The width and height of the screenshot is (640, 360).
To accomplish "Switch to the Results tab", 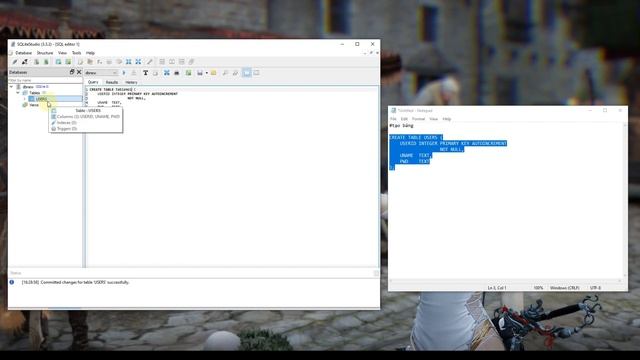I will tap(111, 82).
